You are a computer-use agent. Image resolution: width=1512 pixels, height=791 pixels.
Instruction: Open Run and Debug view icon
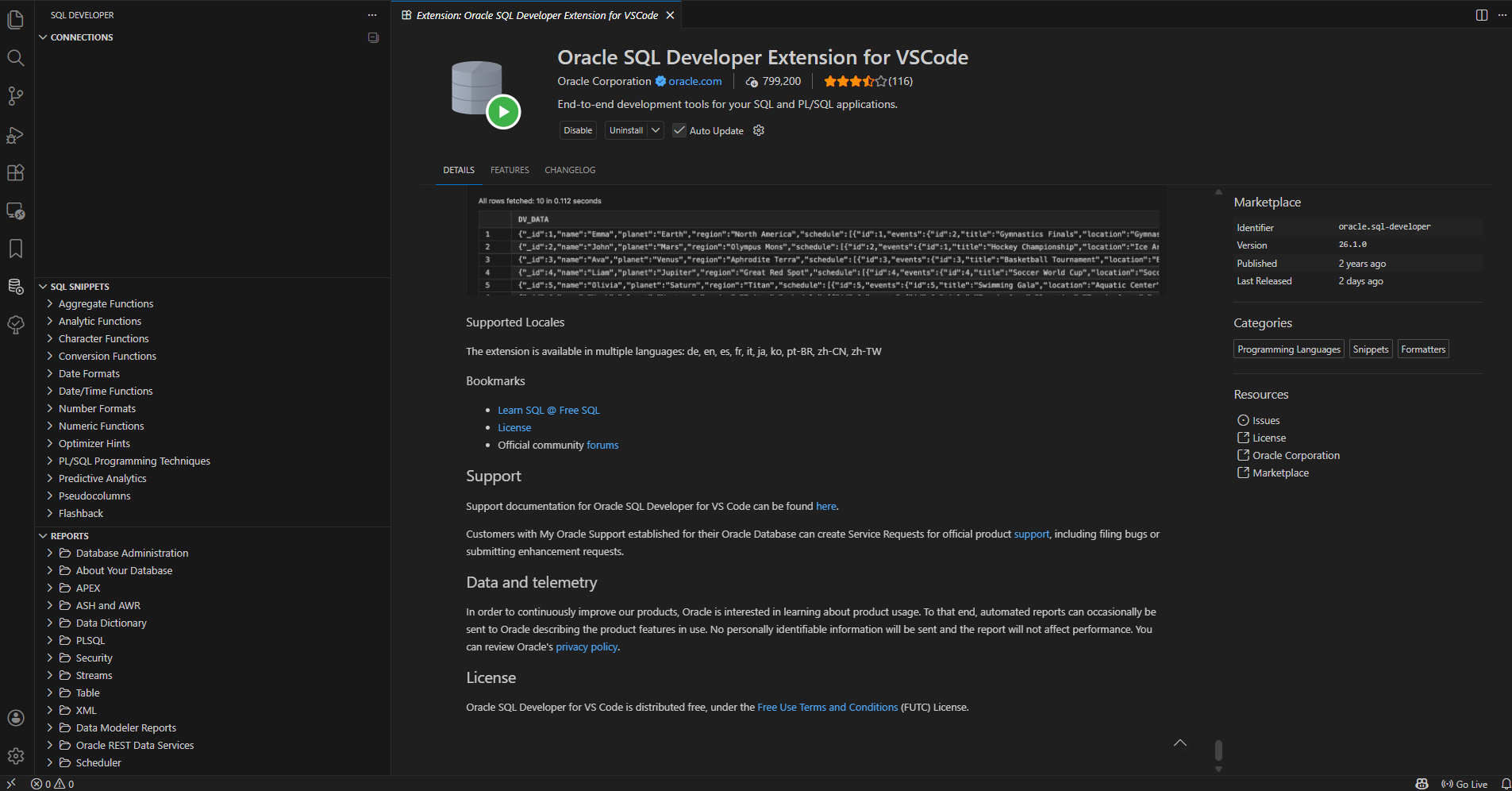[x=15, y=135]
